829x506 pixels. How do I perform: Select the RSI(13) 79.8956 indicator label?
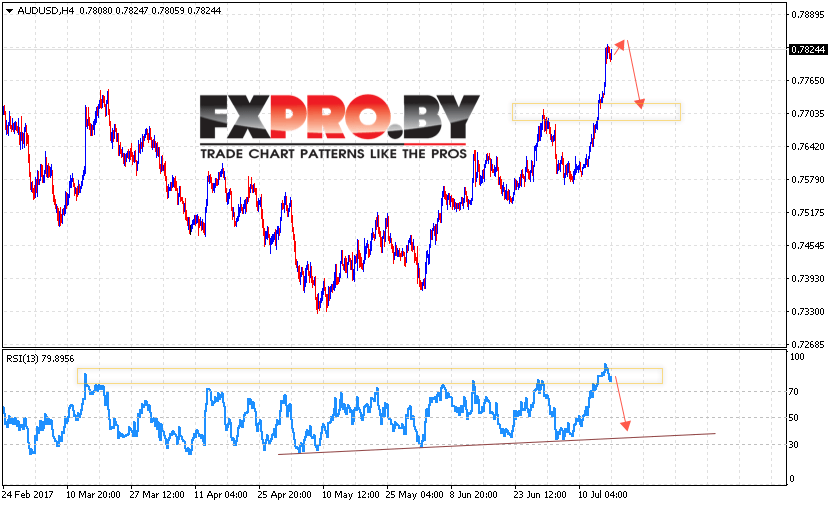click(x=40, y=358)
